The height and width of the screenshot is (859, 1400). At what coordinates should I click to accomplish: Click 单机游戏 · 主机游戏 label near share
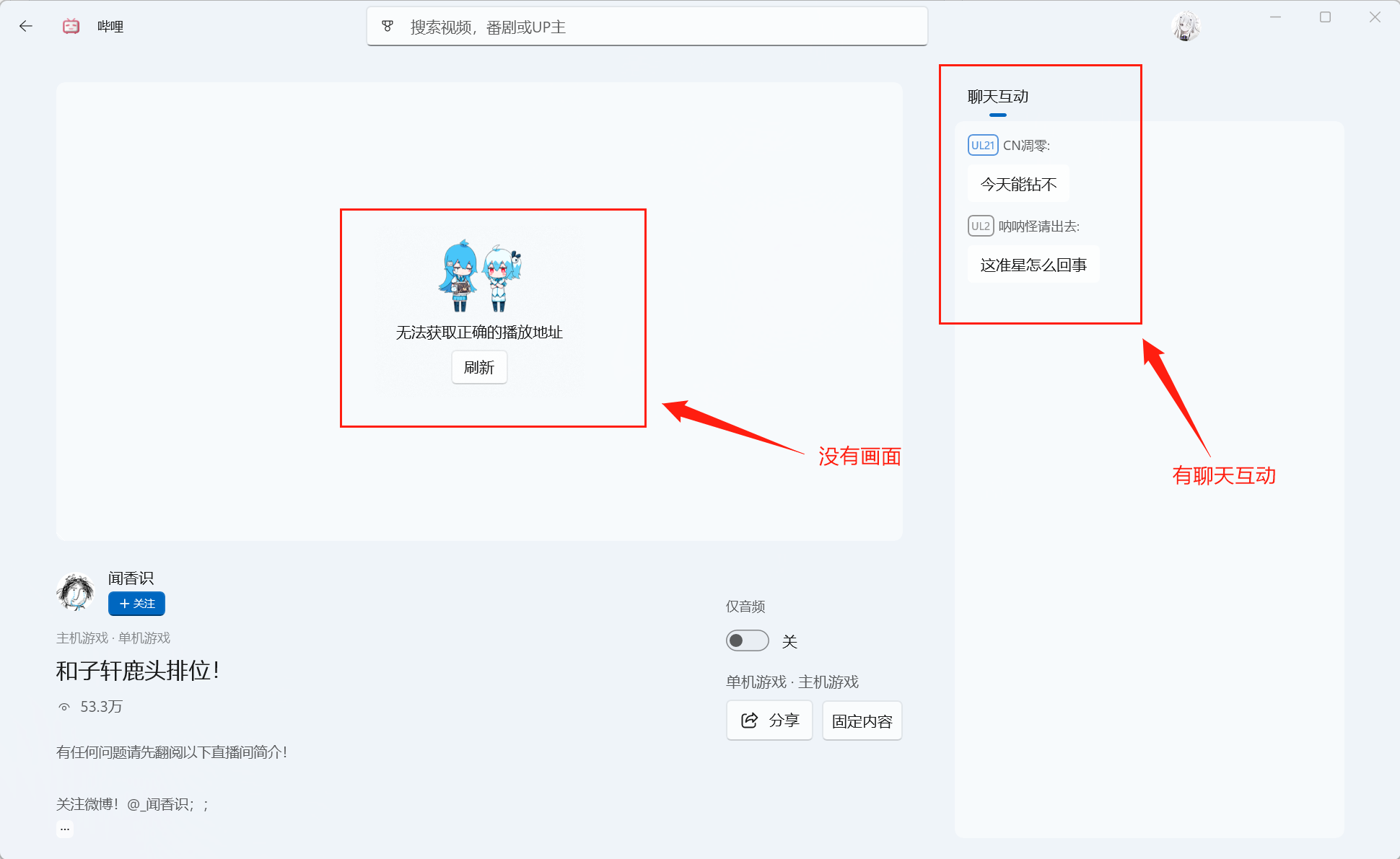coord(792,682)
